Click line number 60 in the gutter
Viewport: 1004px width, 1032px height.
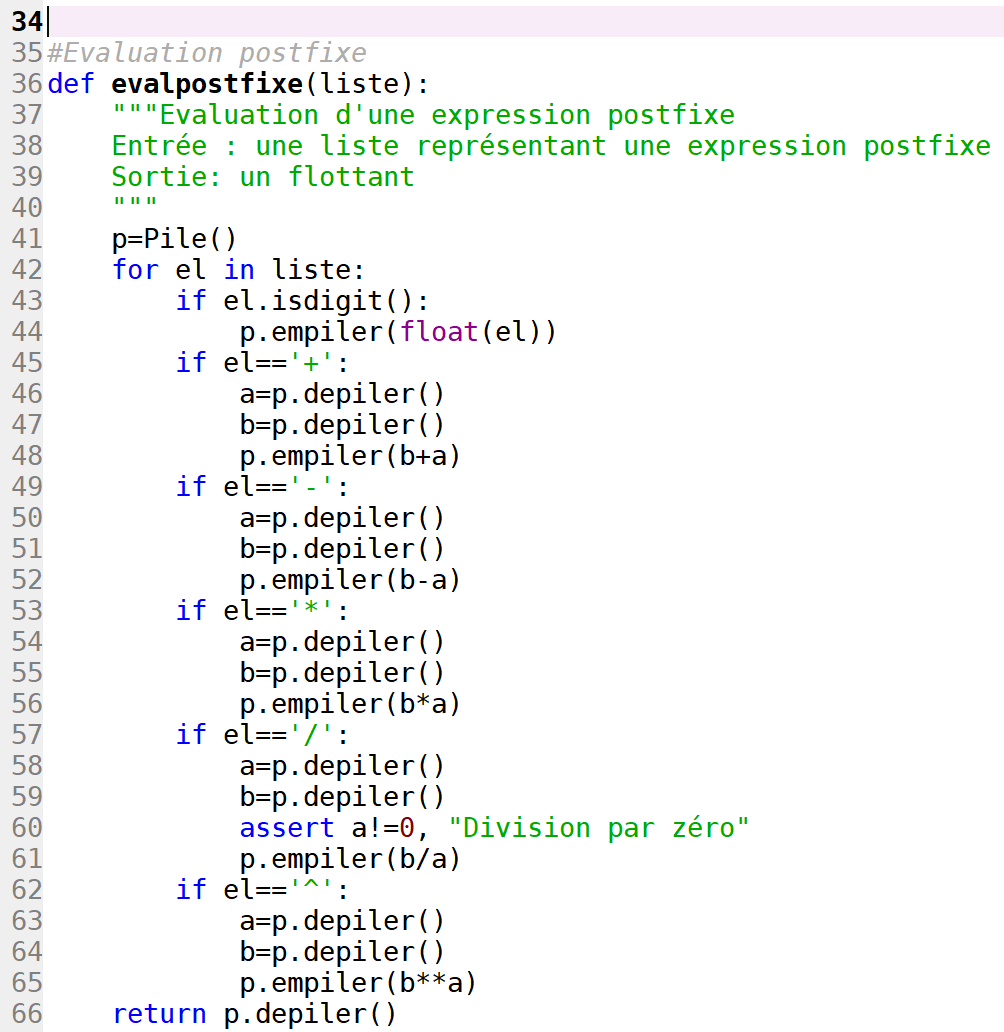pyautogui.click(x=27, y=827)
